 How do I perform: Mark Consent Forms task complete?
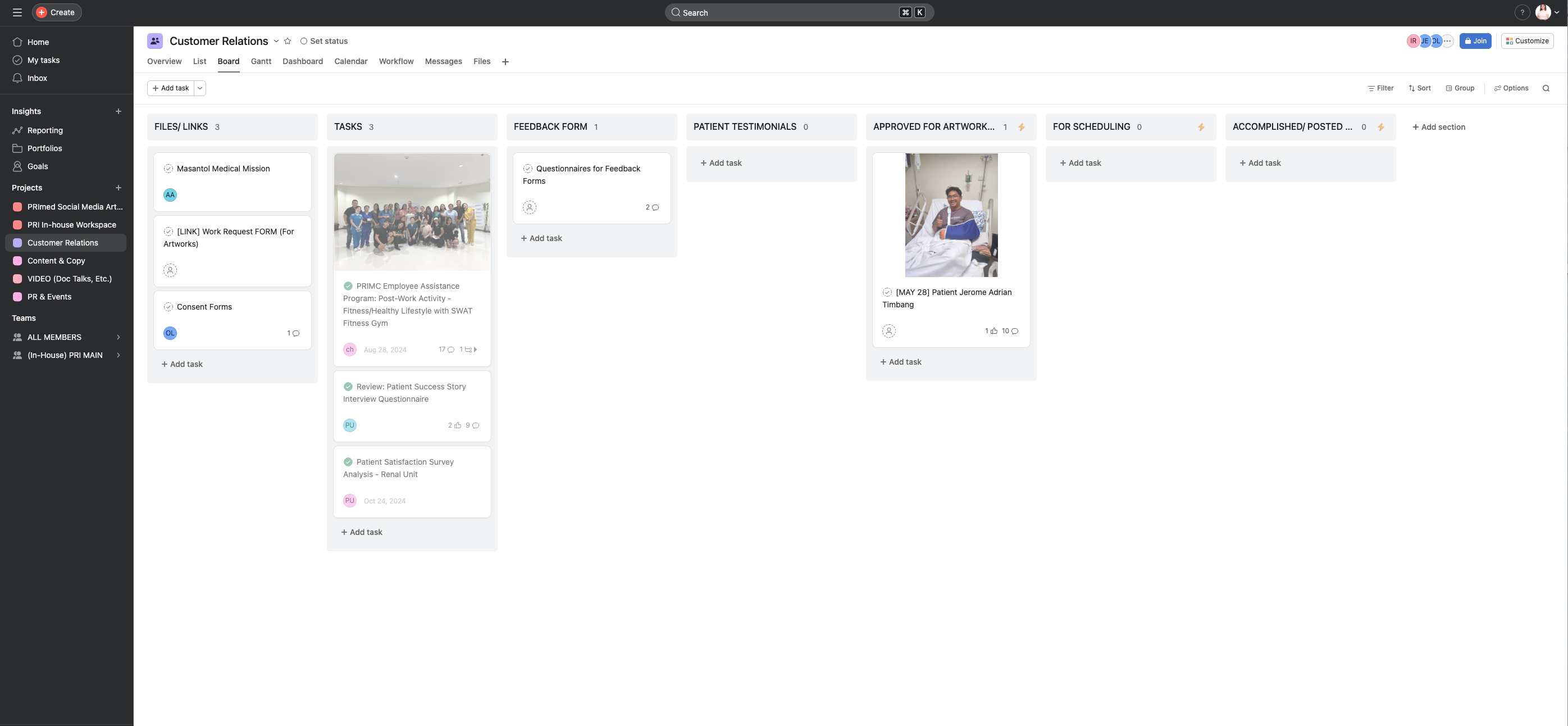pos(168,307)
